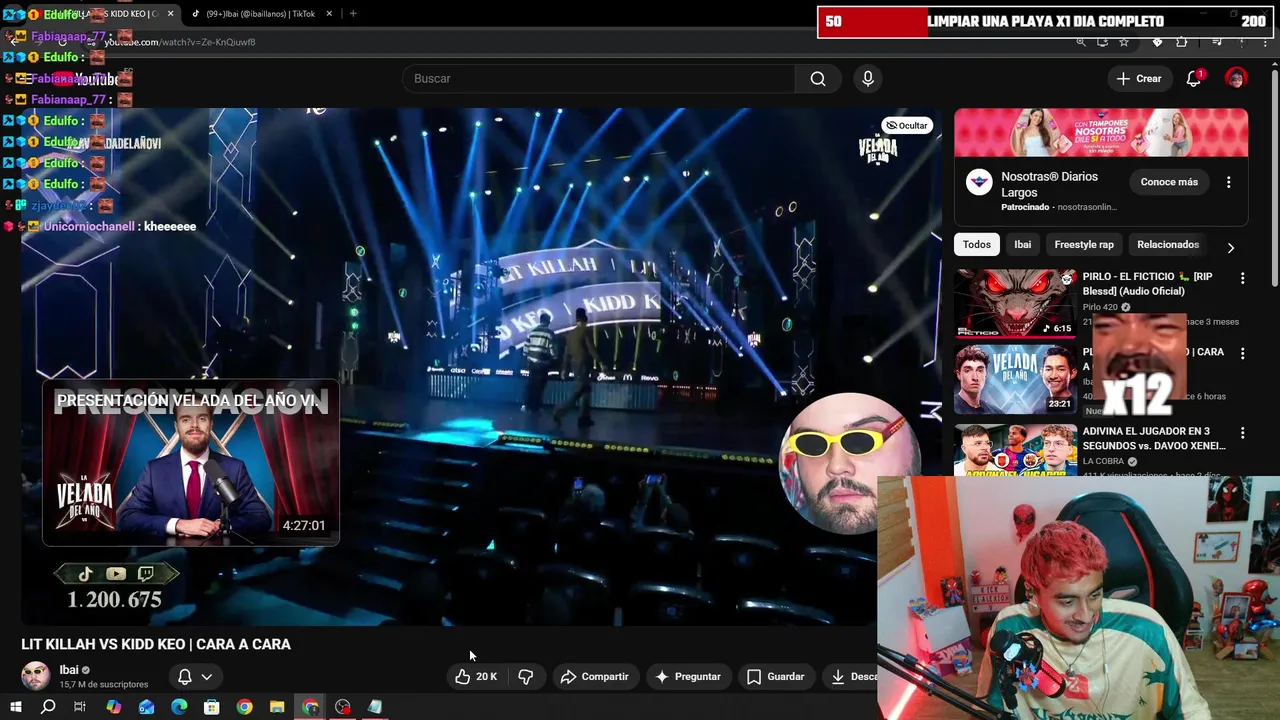Open the Adivina el Jugador video title

pyautogui.click(x=1154, y=438)
